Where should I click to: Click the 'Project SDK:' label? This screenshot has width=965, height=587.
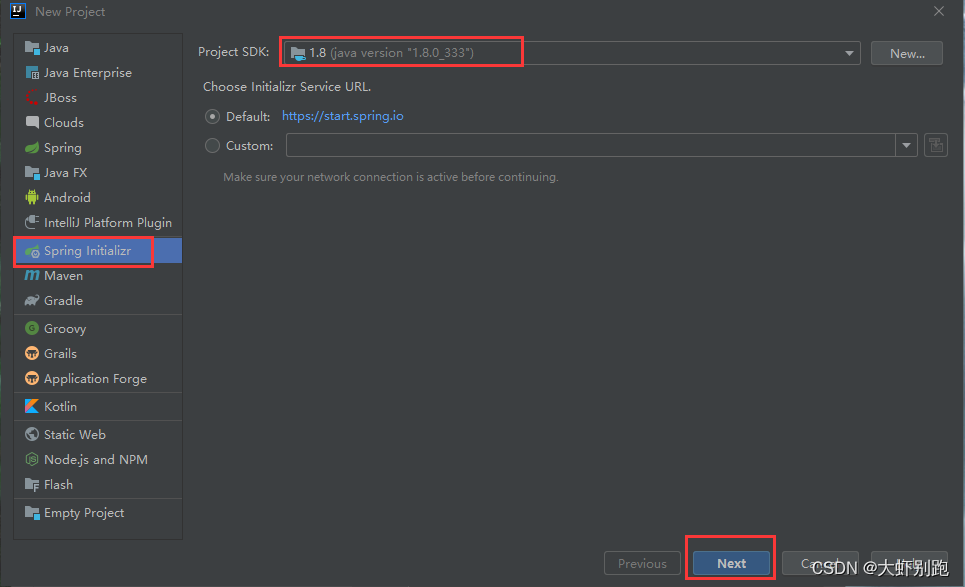pos(233,52)
